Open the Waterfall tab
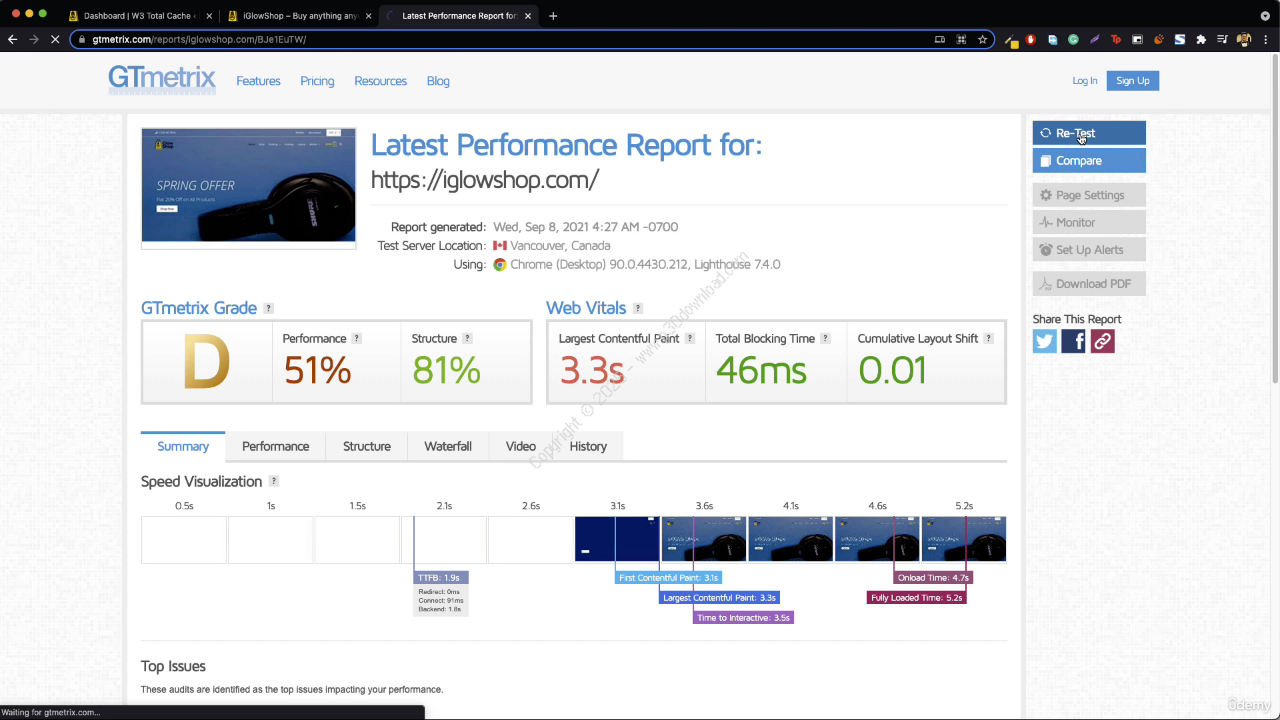Image resolution: width=1280 pixels, height=720 pixels. click(x=448, y=446)
